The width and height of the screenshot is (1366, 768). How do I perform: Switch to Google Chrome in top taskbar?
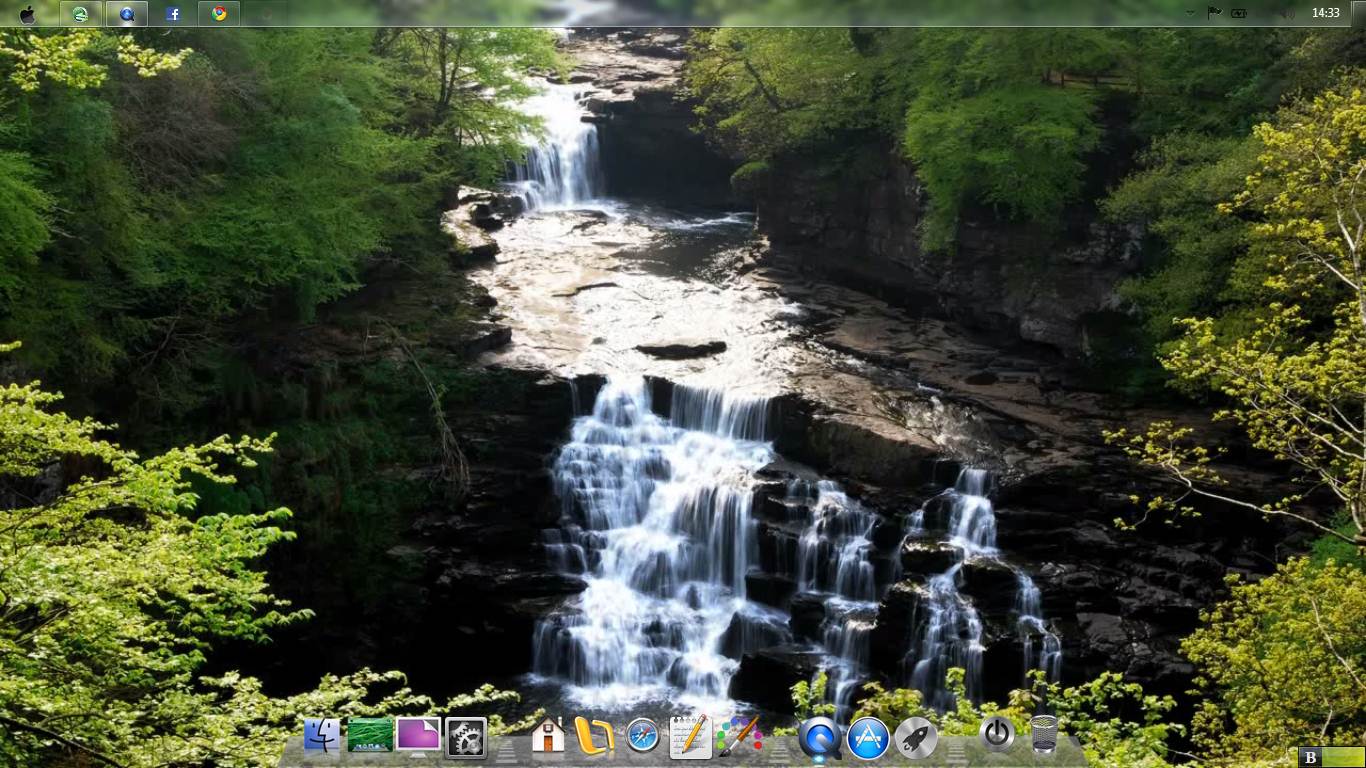(x=219, y=14)
